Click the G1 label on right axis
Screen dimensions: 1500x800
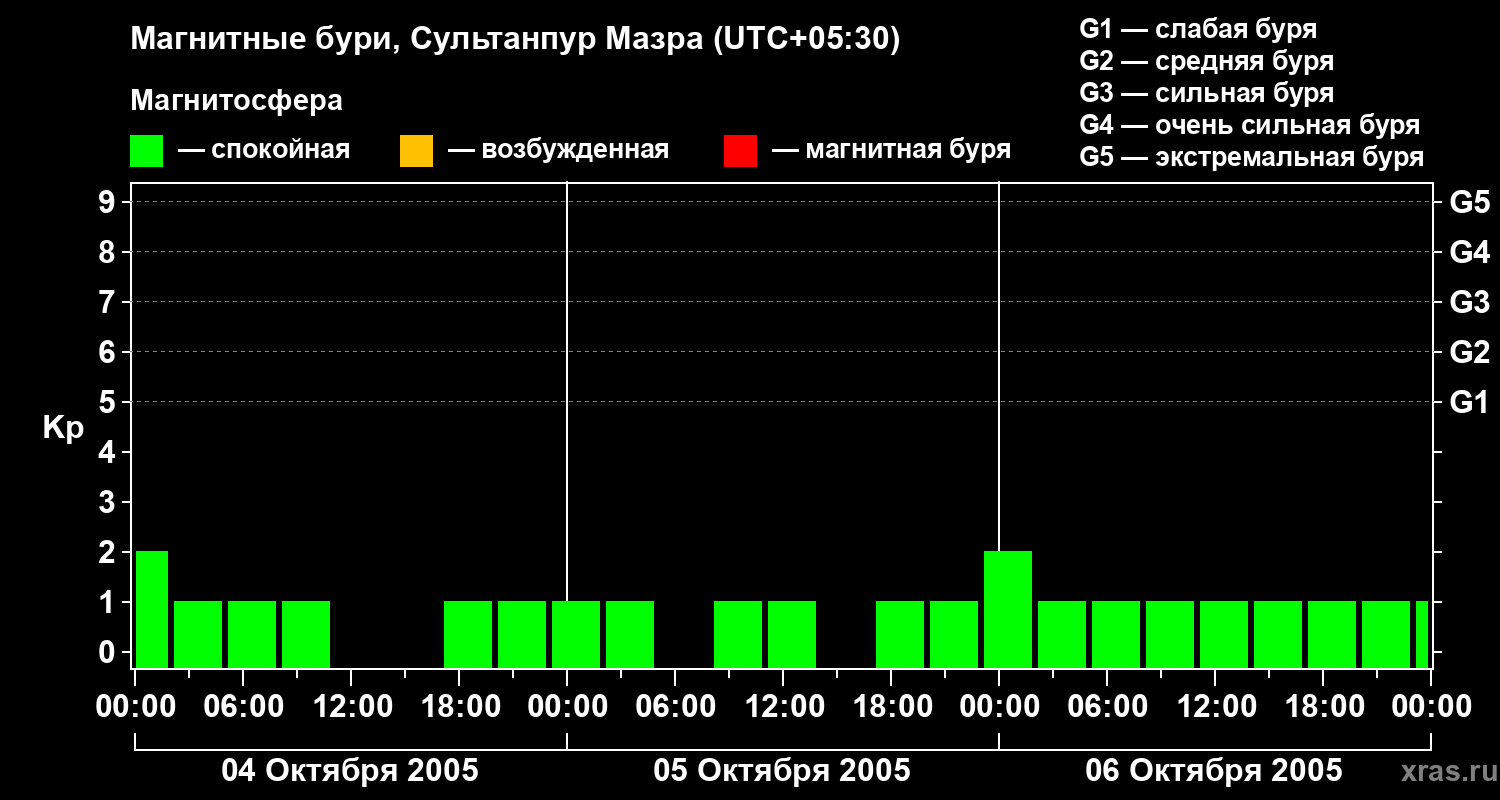(1470, 403)
